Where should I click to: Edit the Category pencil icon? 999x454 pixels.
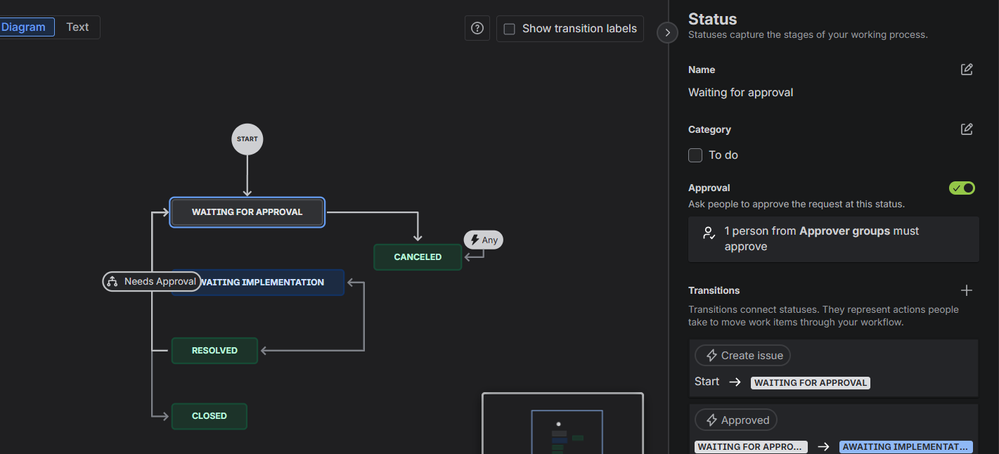967,129
